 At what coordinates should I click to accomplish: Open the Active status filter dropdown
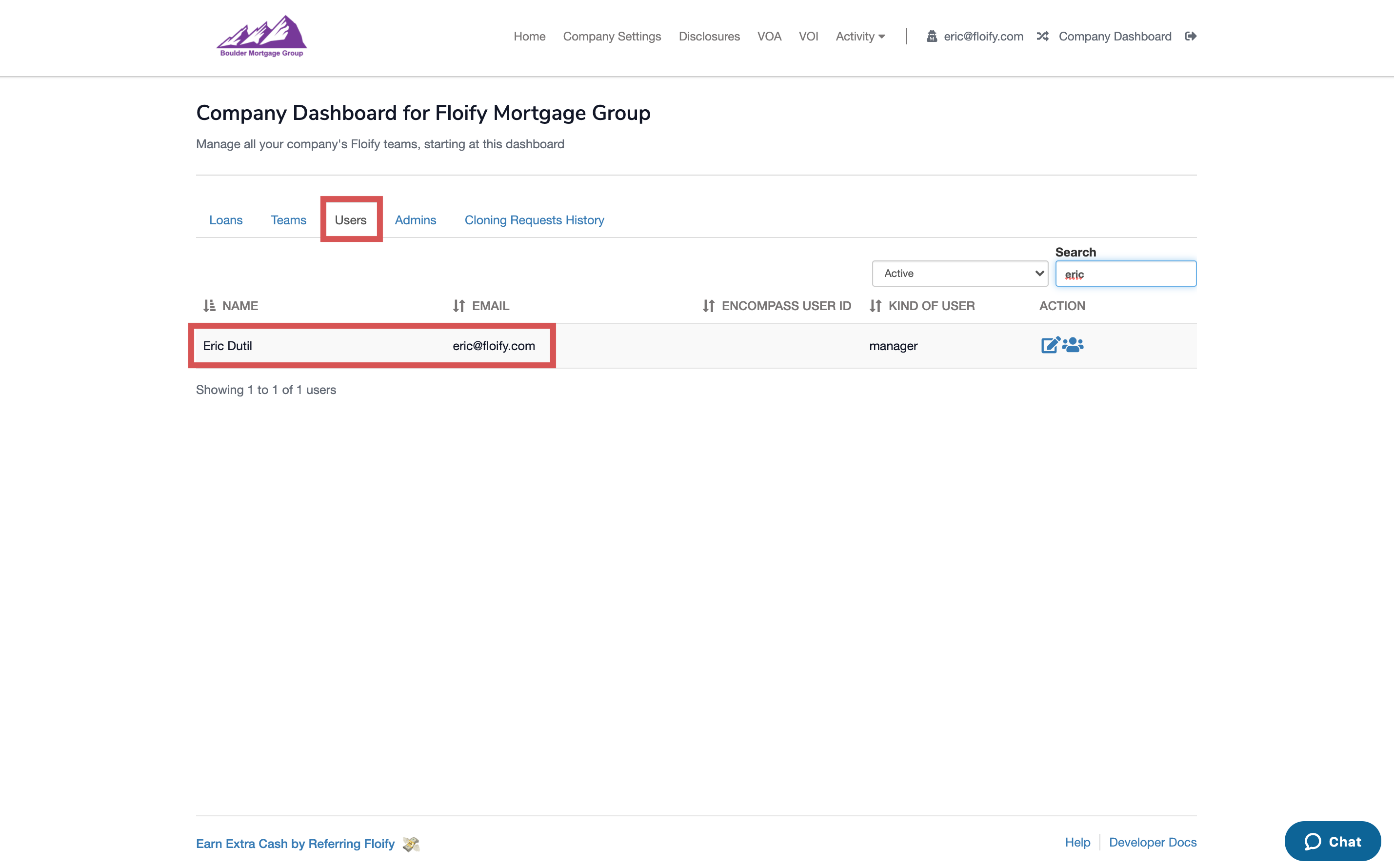(x=959, y=273)
